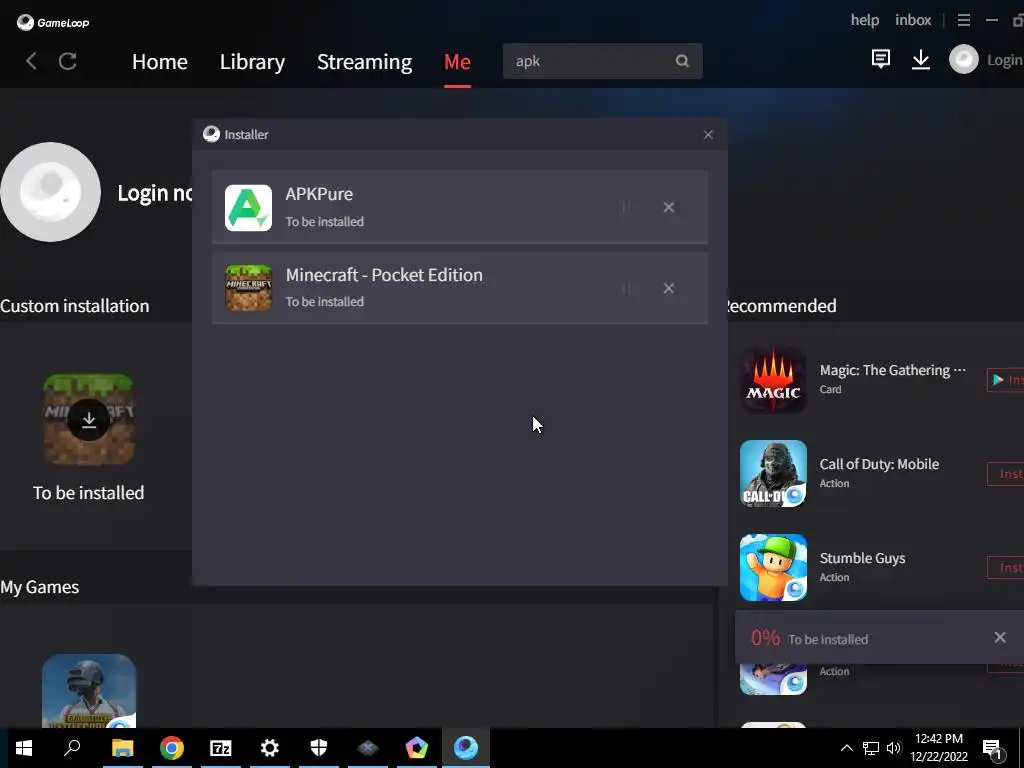The width and height of the screenshot is (1024, 768).
Task: Click the profile avatar near Login
Action: (963, 59)
